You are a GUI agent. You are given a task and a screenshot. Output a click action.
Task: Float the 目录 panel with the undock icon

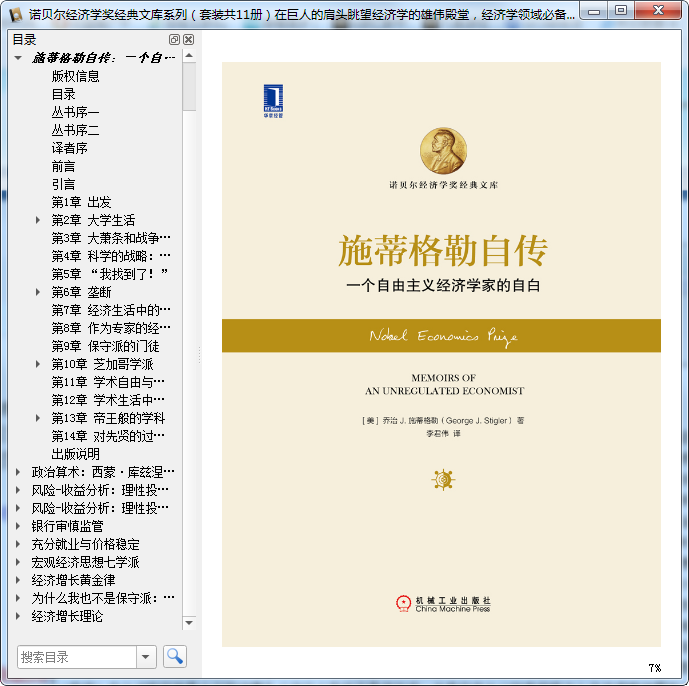coord(174,40)
